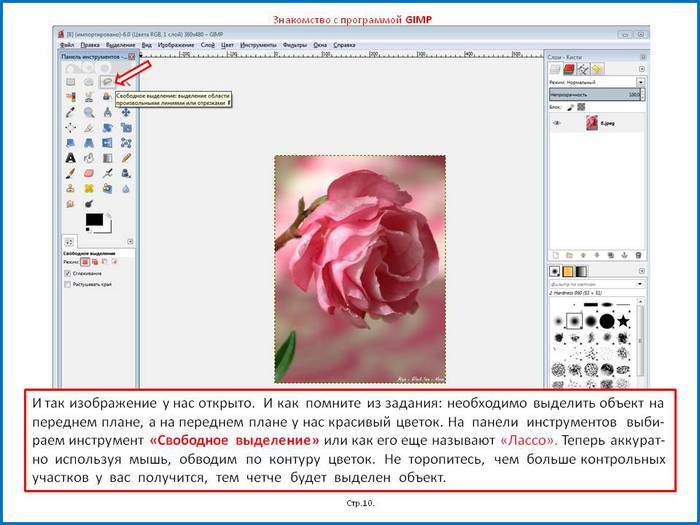Open the Файл menu

(67, 45)
